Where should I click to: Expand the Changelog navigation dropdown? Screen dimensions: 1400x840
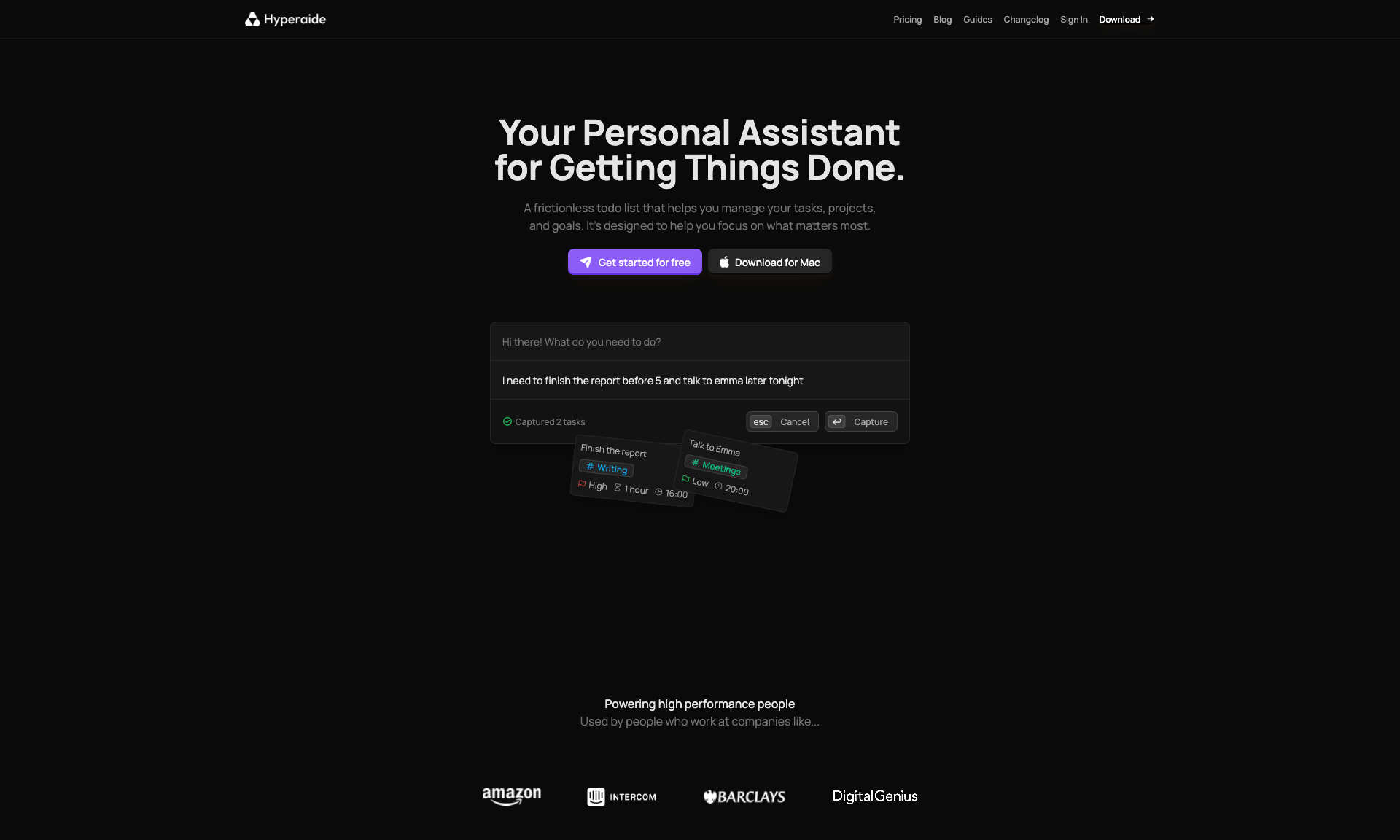pyautogui.click(x=1026, y=19)
